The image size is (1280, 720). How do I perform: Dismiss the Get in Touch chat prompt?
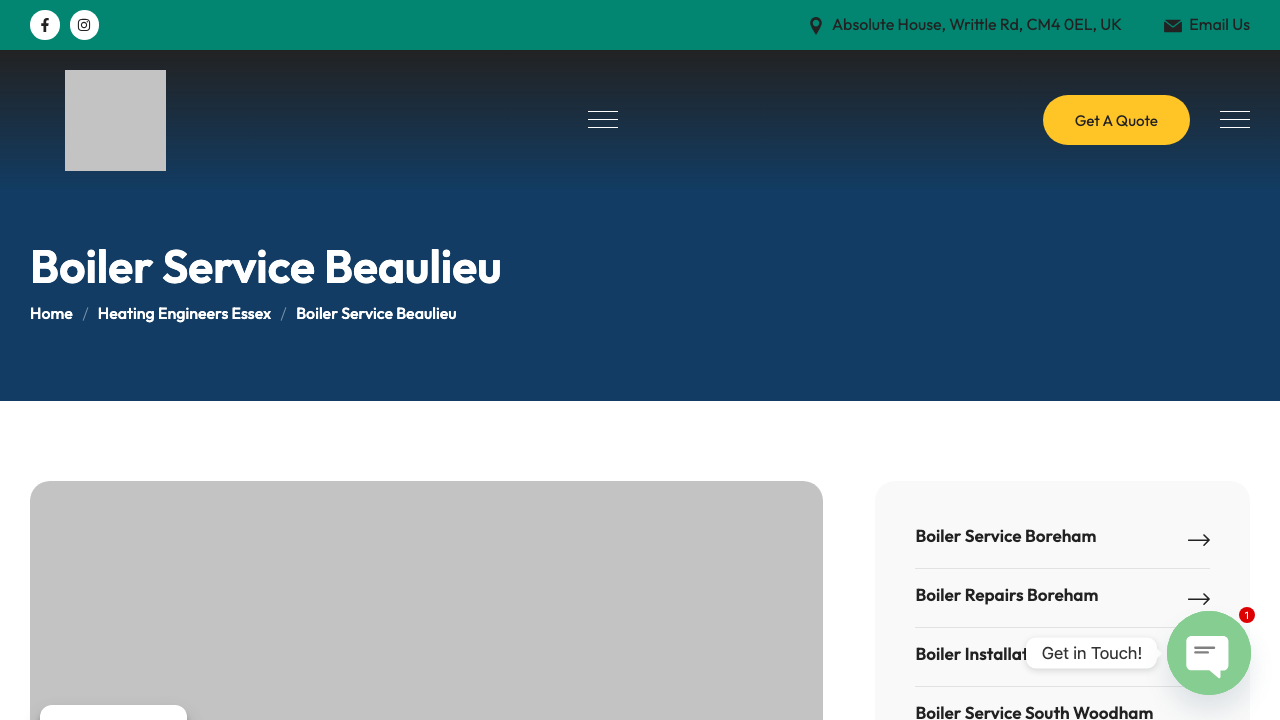pos(1091,653)
